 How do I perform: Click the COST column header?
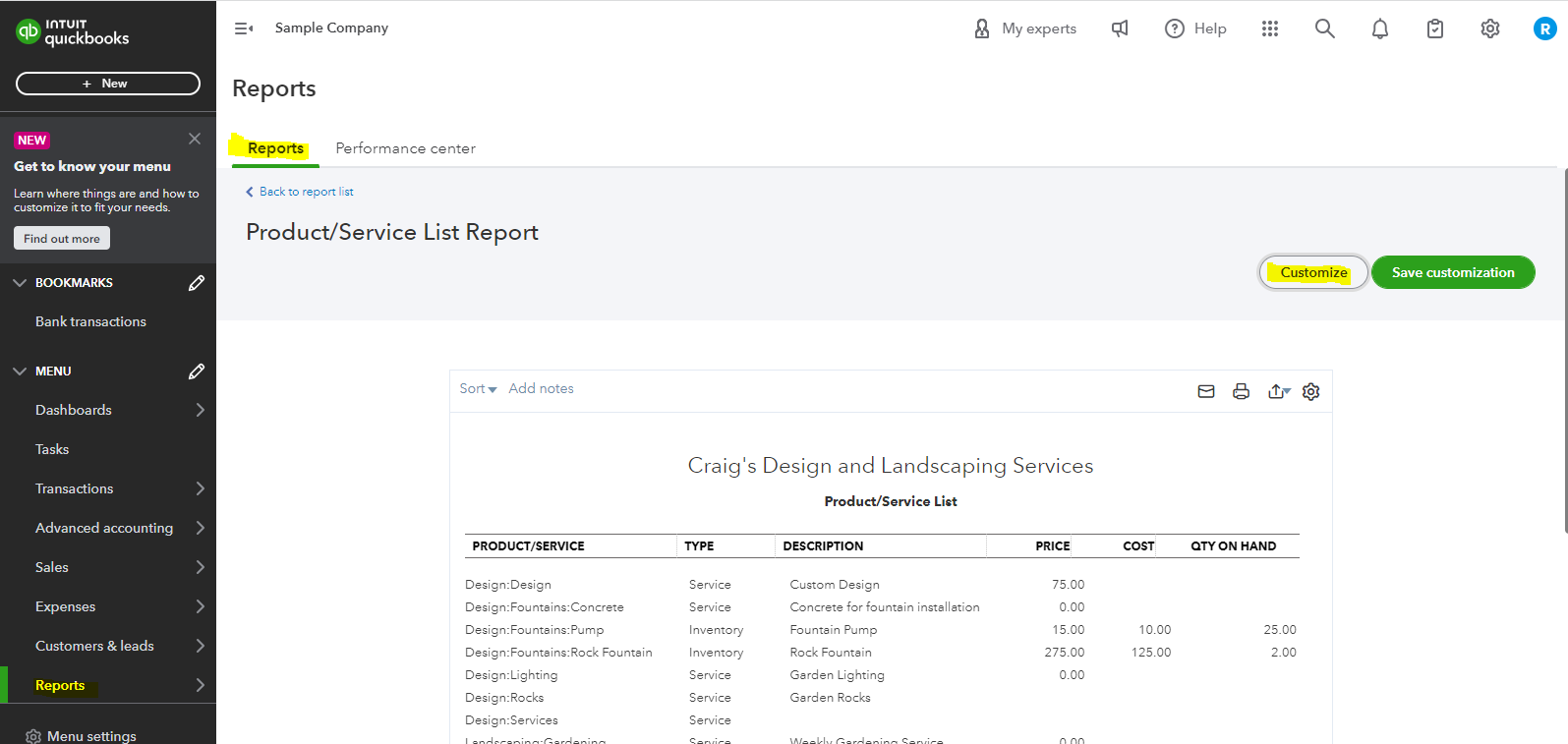point(1138,546)
